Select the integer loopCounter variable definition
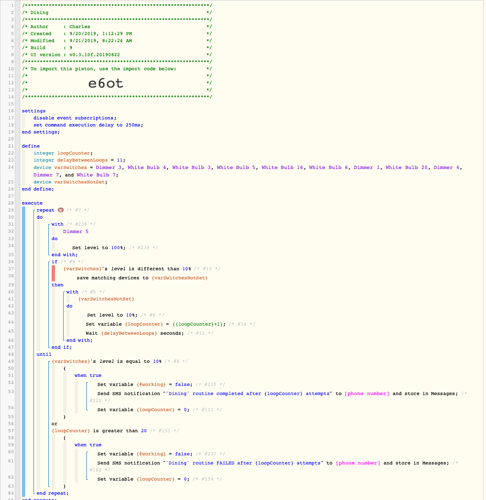 pos(63,153)
